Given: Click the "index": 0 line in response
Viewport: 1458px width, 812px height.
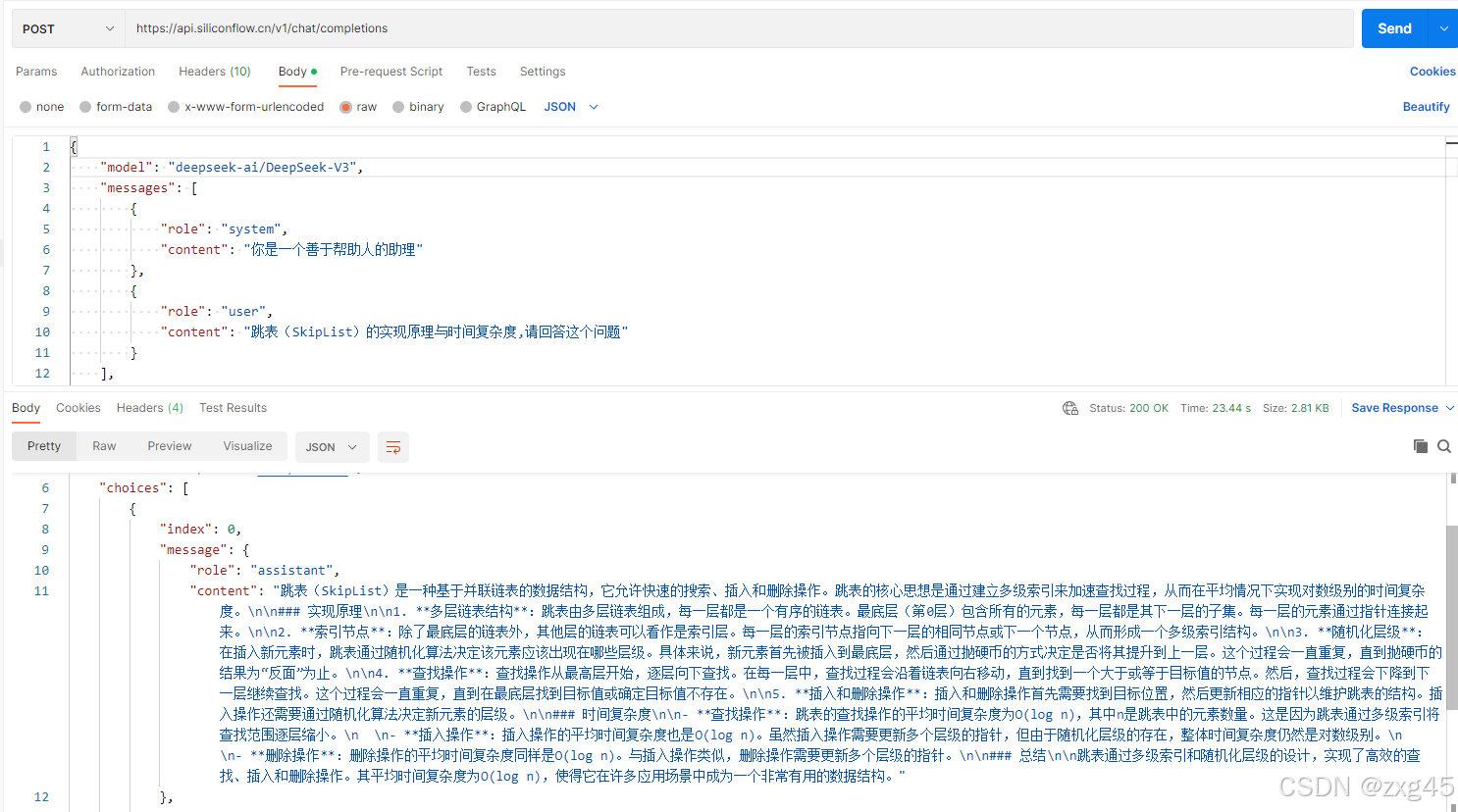Looking at the screenshot, I should (200, 530).
